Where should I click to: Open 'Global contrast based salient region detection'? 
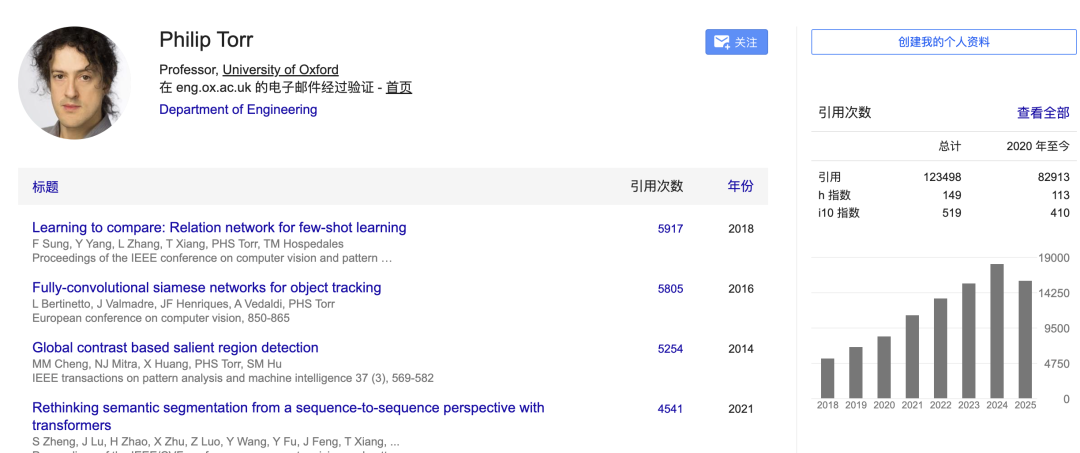[x=175, y=348]
